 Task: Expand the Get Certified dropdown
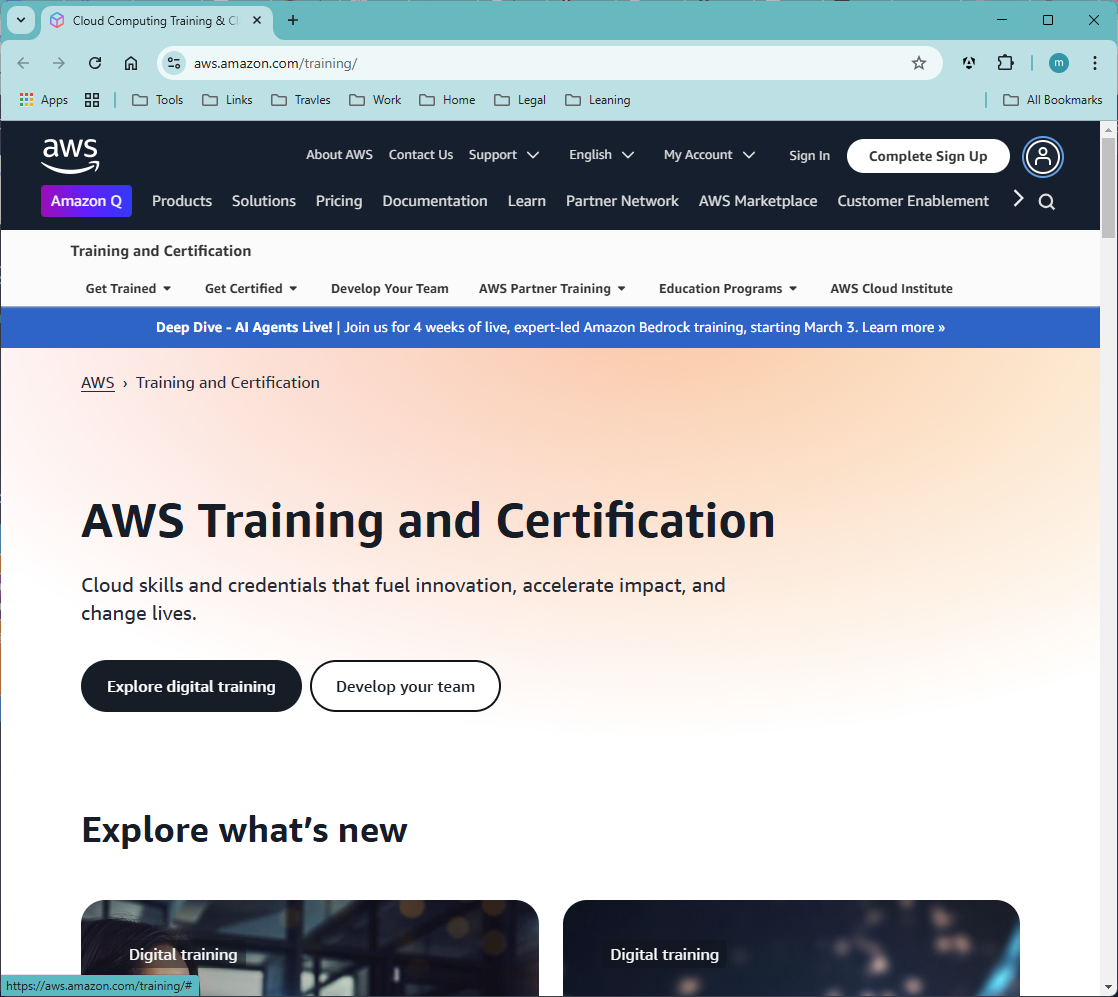[x=251, y=289]
